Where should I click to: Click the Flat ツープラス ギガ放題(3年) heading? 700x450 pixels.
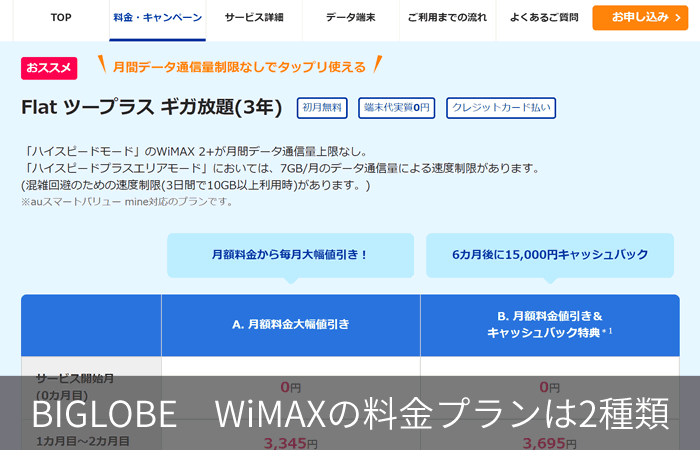pyautogui.click(x=152, y=108)
